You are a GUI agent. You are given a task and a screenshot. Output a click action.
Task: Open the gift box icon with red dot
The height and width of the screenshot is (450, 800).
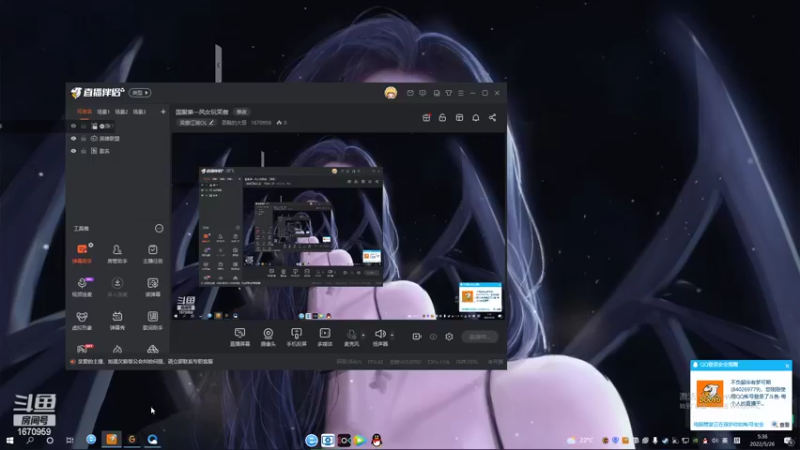pyautogui.click(x=427, y=118)
